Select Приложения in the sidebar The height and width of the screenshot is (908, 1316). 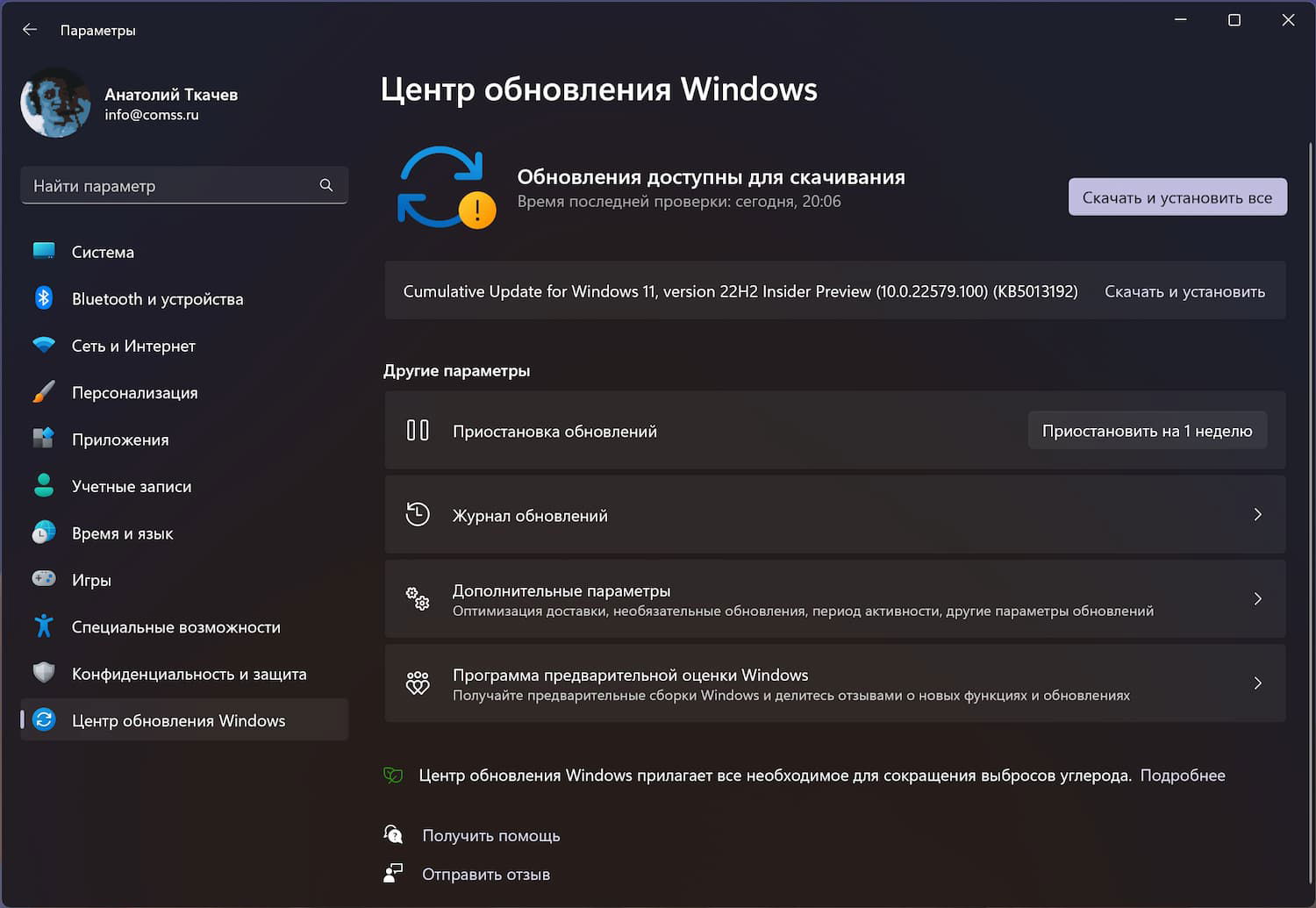point(119,440)
